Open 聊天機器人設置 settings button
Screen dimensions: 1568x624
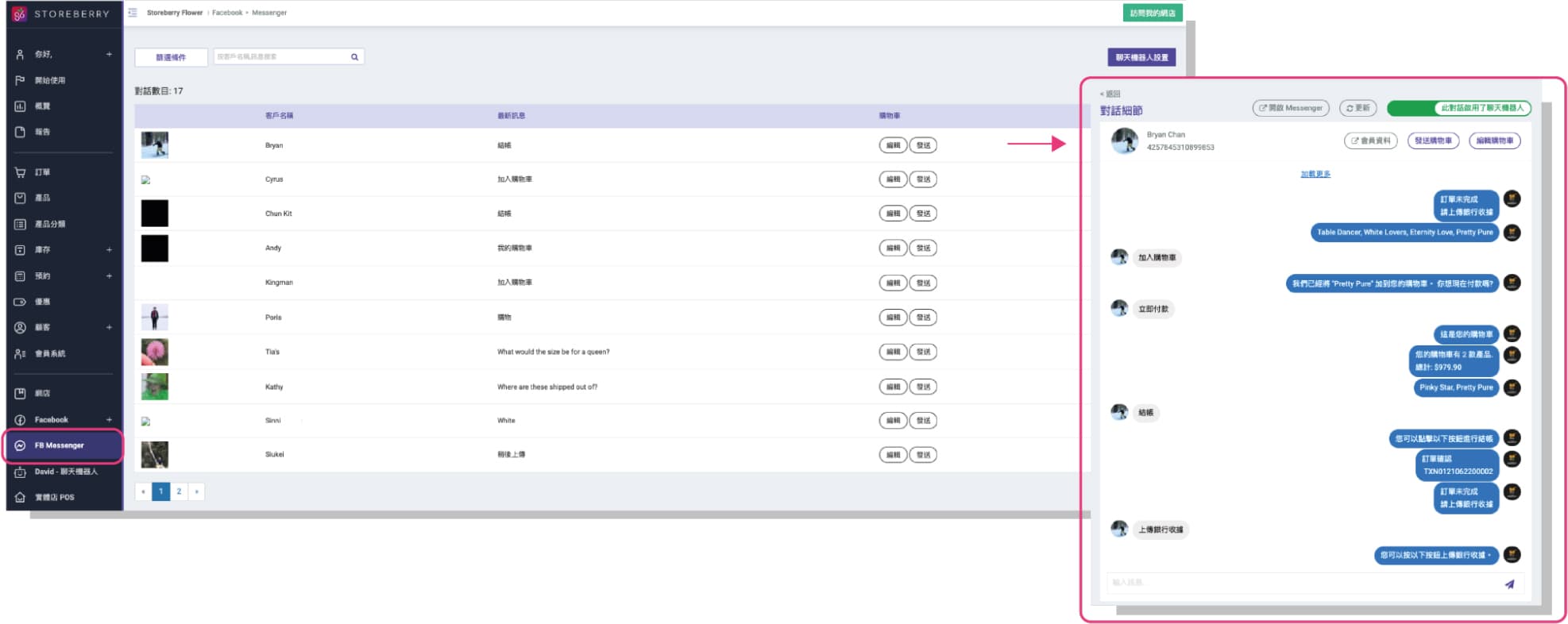1141,57
